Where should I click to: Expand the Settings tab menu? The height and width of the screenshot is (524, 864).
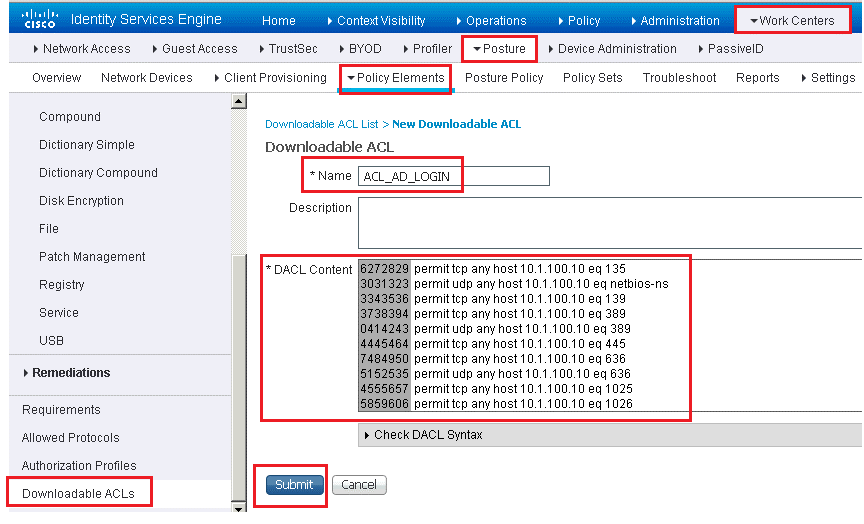pos(828,78)
